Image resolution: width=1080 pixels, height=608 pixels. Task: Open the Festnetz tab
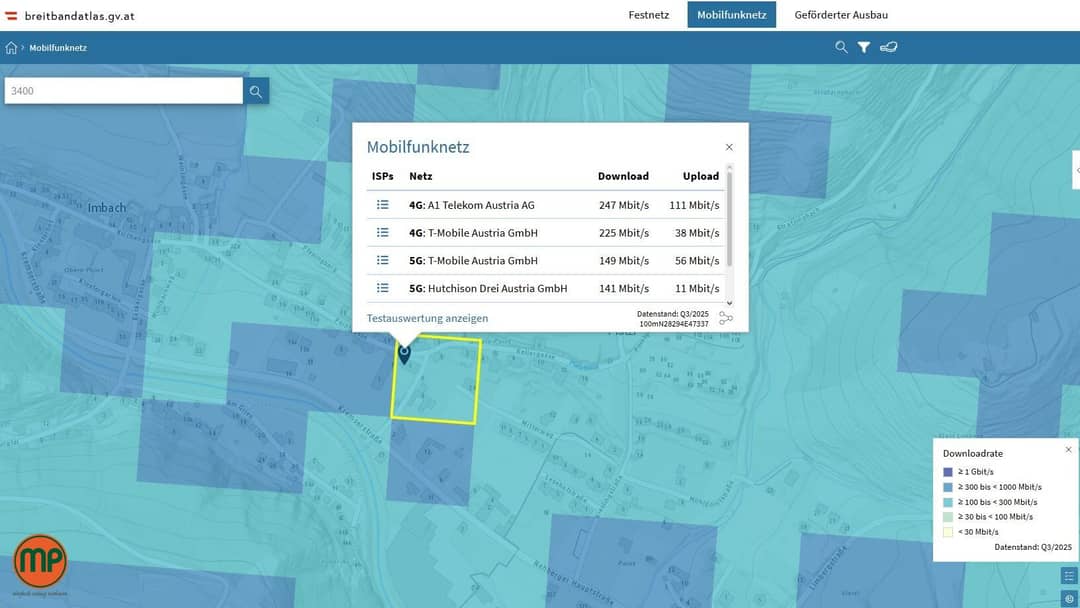648,14
